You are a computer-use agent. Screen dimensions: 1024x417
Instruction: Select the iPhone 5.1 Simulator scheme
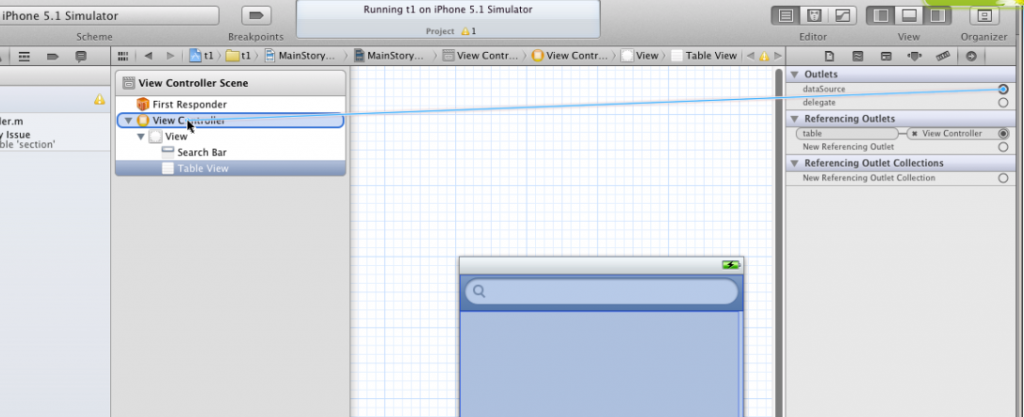109,16
